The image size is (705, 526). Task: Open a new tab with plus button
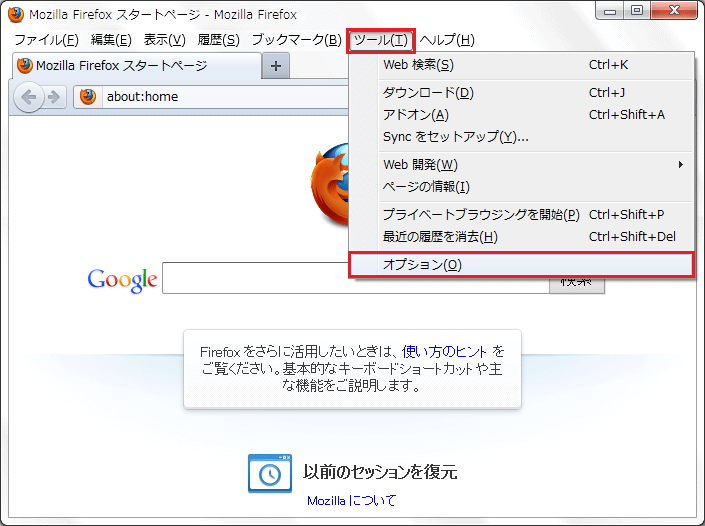coord(276,66)
